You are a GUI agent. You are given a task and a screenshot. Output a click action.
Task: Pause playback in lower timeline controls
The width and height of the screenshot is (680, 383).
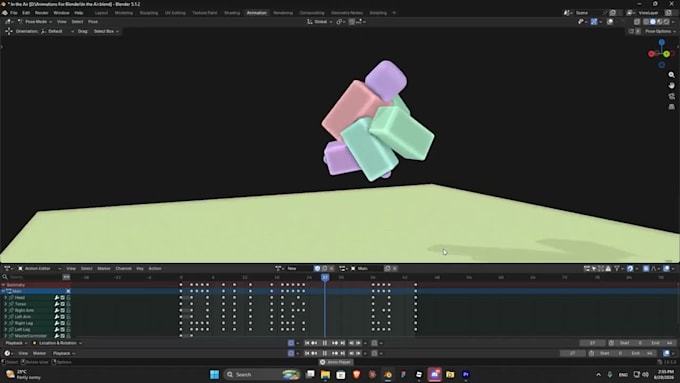pos(325,354)
